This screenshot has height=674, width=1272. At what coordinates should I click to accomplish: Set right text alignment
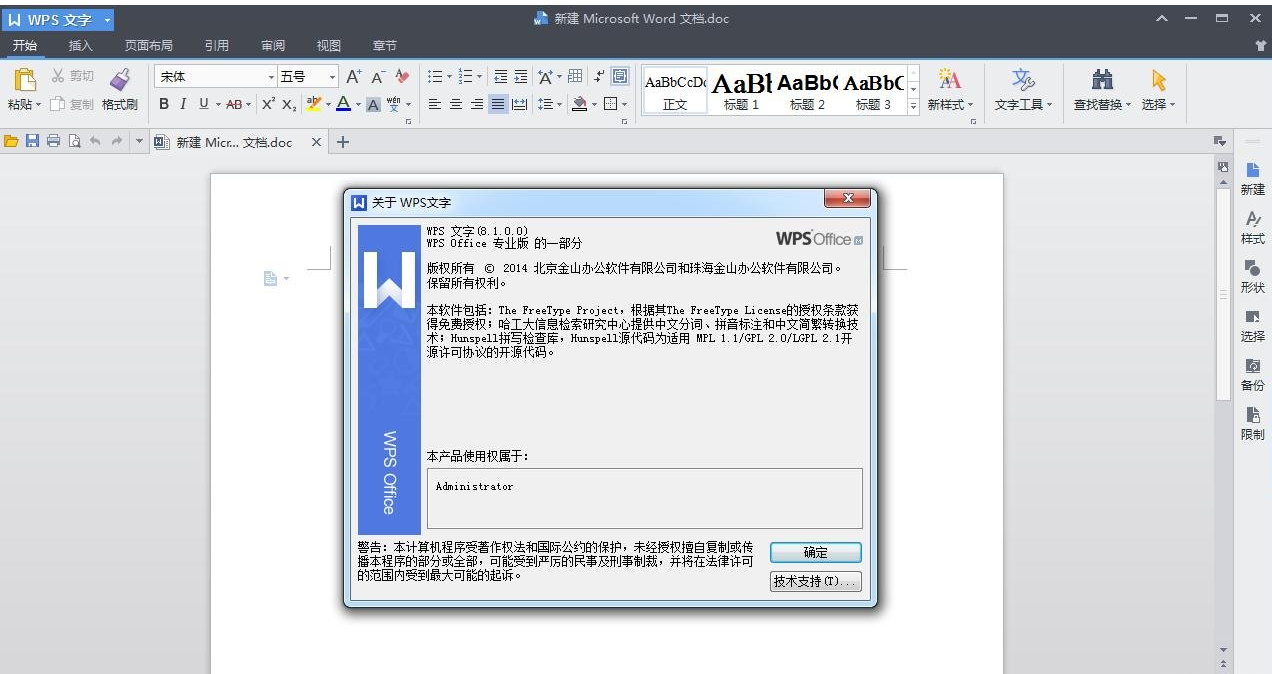pos(477,104)
